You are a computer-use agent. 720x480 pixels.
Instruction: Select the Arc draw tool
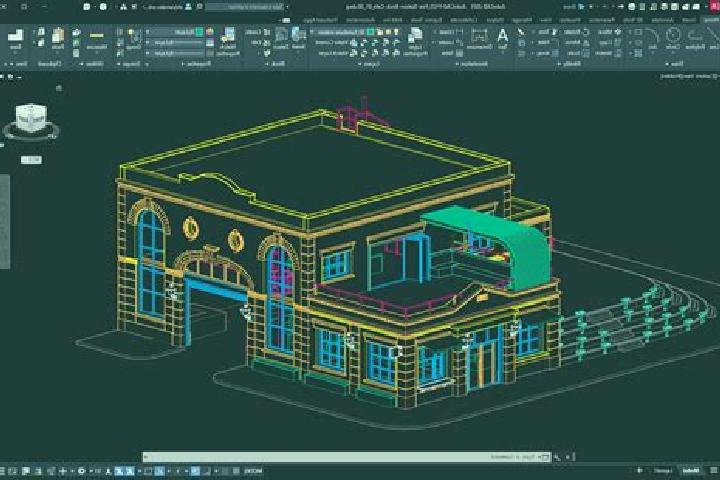tap(652, 39)
